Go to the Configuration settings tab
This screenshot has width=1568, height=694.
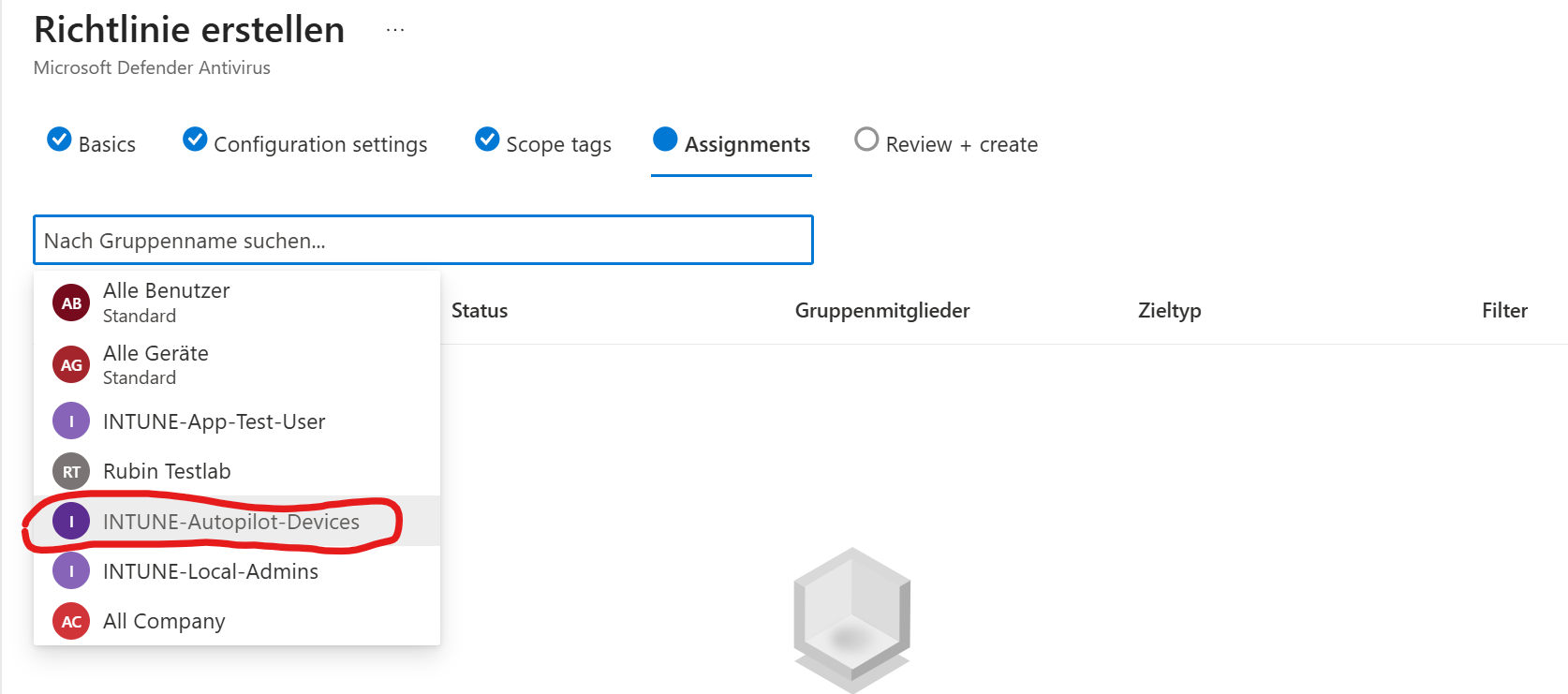(x=320, y=144)
